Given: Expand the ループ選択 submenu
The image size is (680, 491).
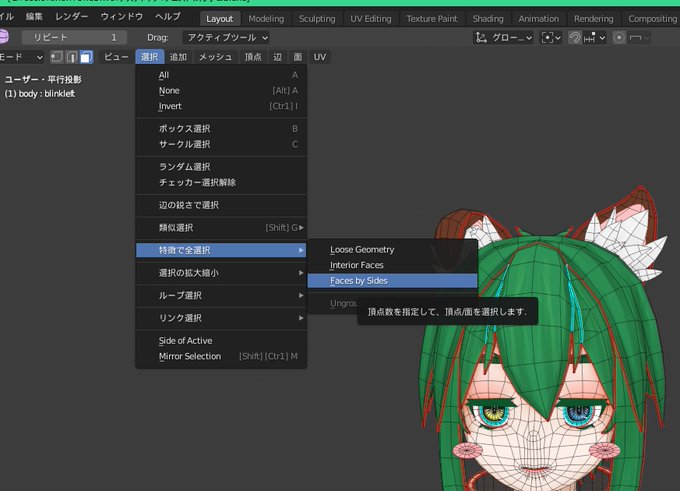Looking at the screenshot, I should pyautogui.click(x=221, y=295).
